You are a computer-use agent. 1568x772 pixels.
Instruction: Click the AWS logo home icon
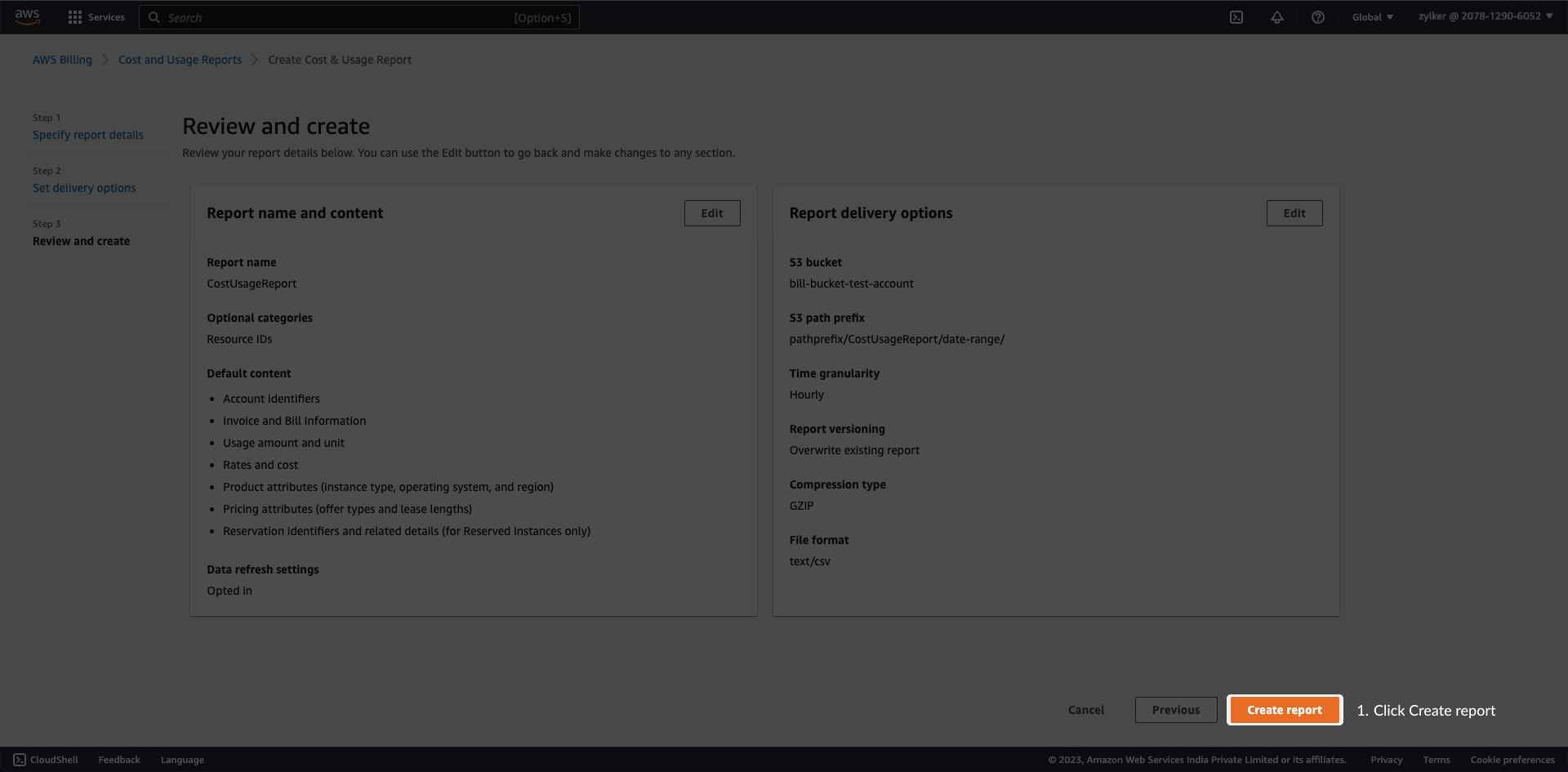[x=27, y=17]
